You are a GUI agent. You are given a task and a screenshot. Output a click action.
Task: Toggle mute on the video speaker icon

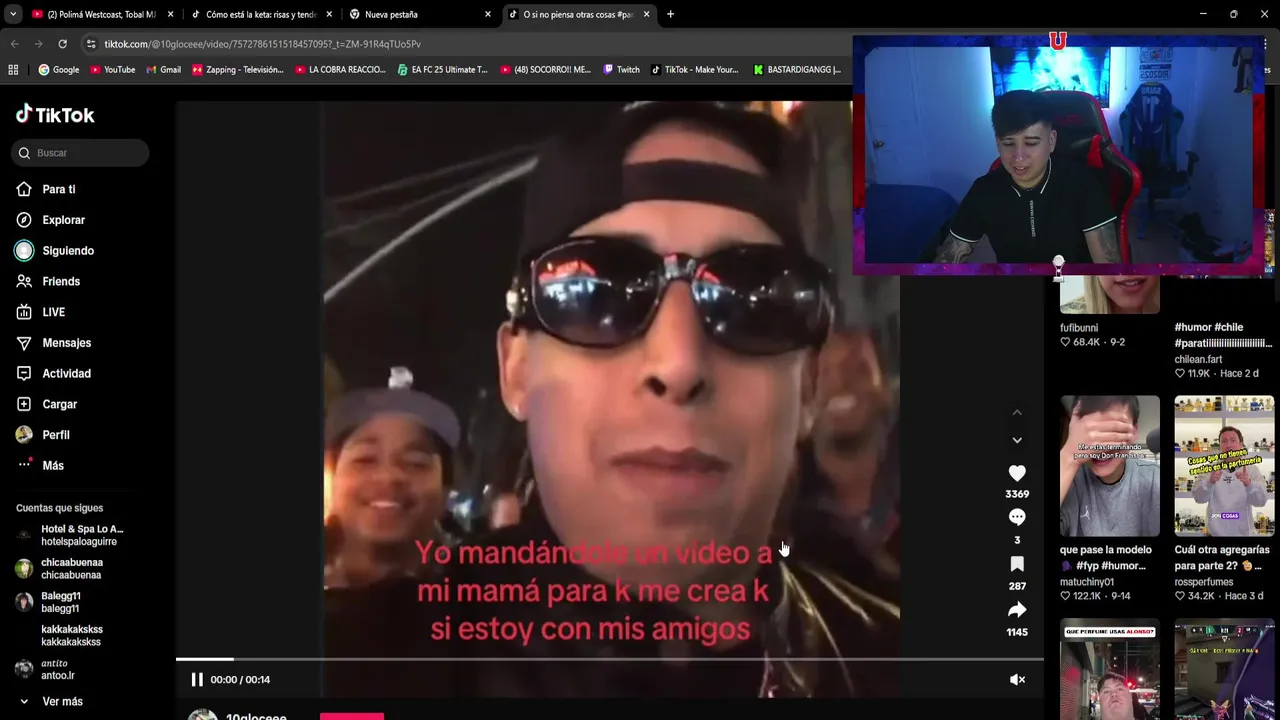click(1017, 680)
